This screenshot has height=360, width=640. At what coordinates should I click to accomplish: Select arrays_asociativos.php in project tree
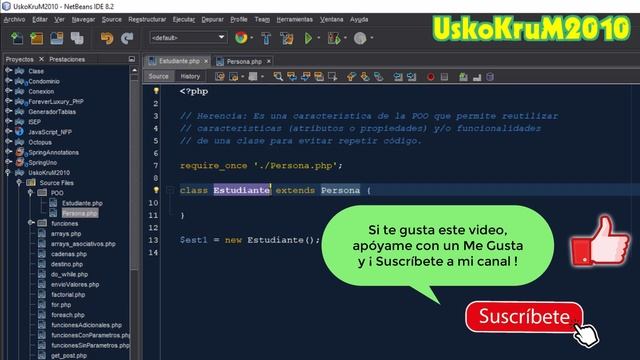[x=83, y=244]
